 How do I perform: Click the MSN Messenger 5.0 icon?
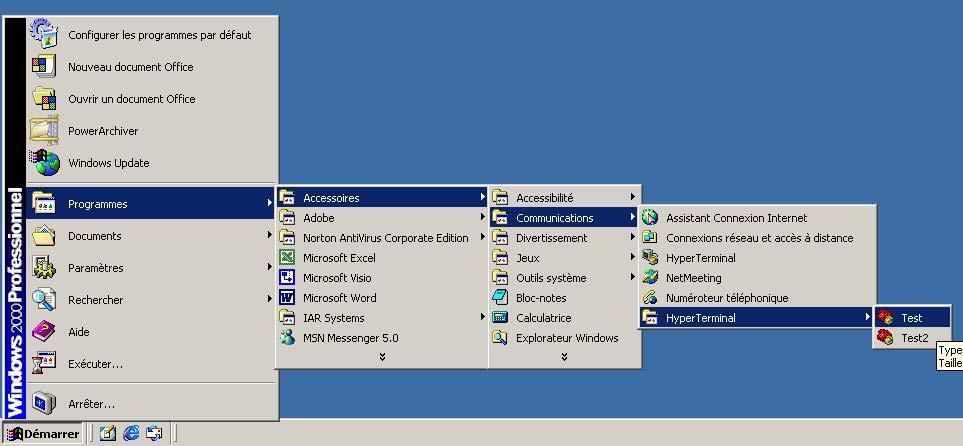click(287, 337)
